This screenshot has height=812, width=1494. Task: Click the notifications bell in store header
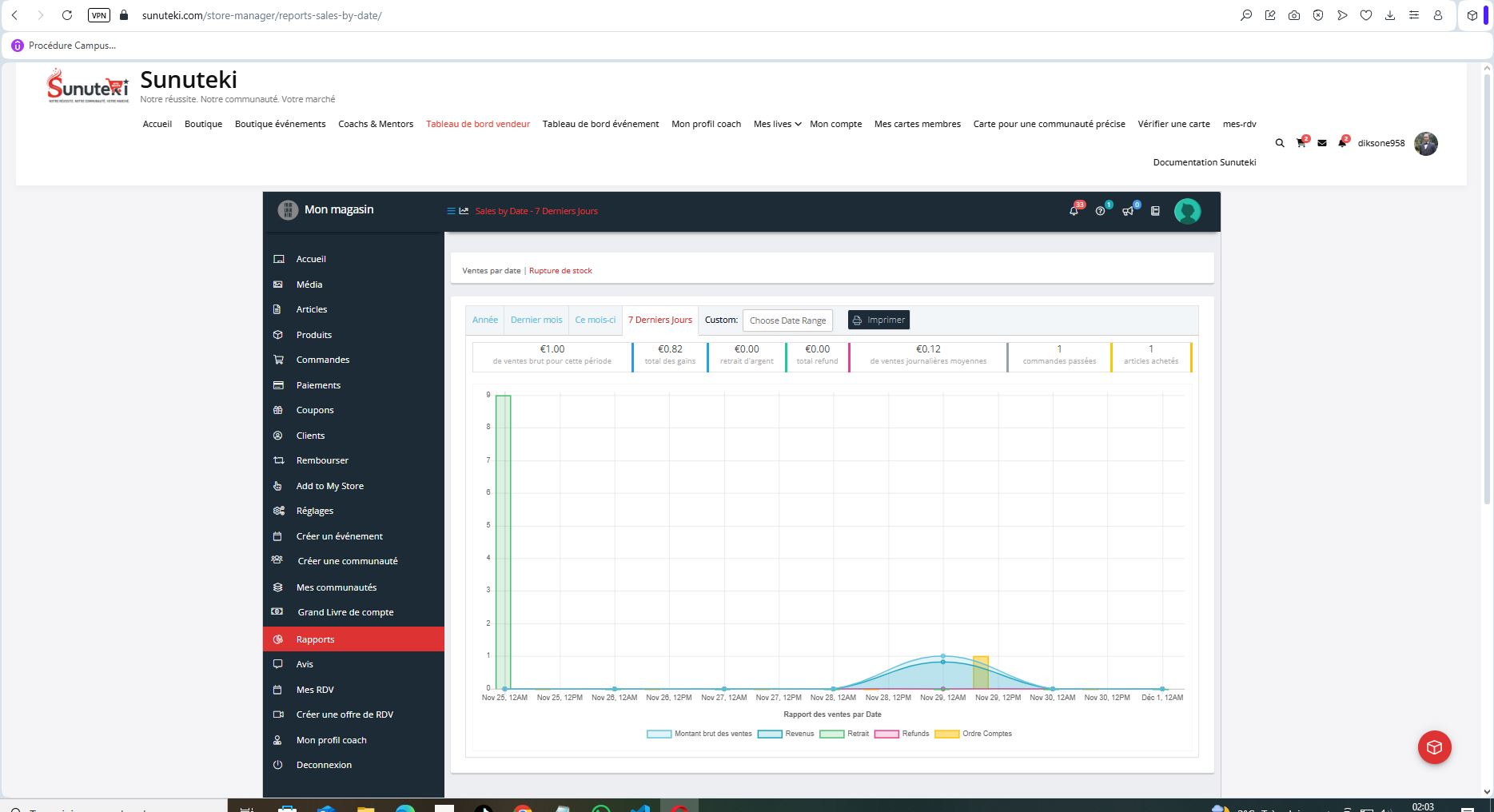(1074, 211)
